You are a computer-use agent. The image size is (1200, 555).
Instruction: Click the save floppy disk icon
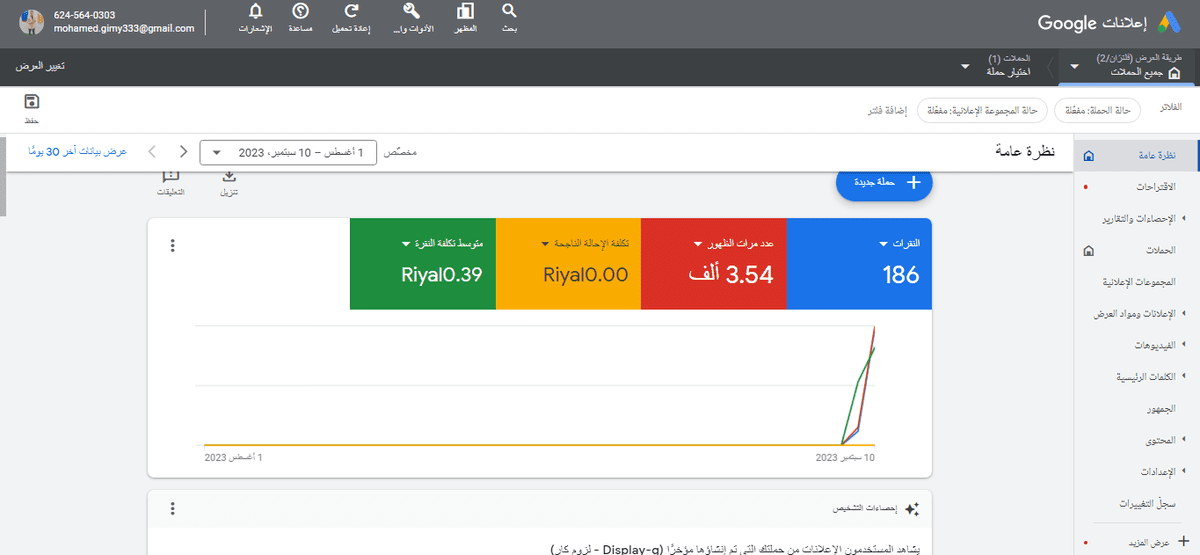[x=32, y=102]
